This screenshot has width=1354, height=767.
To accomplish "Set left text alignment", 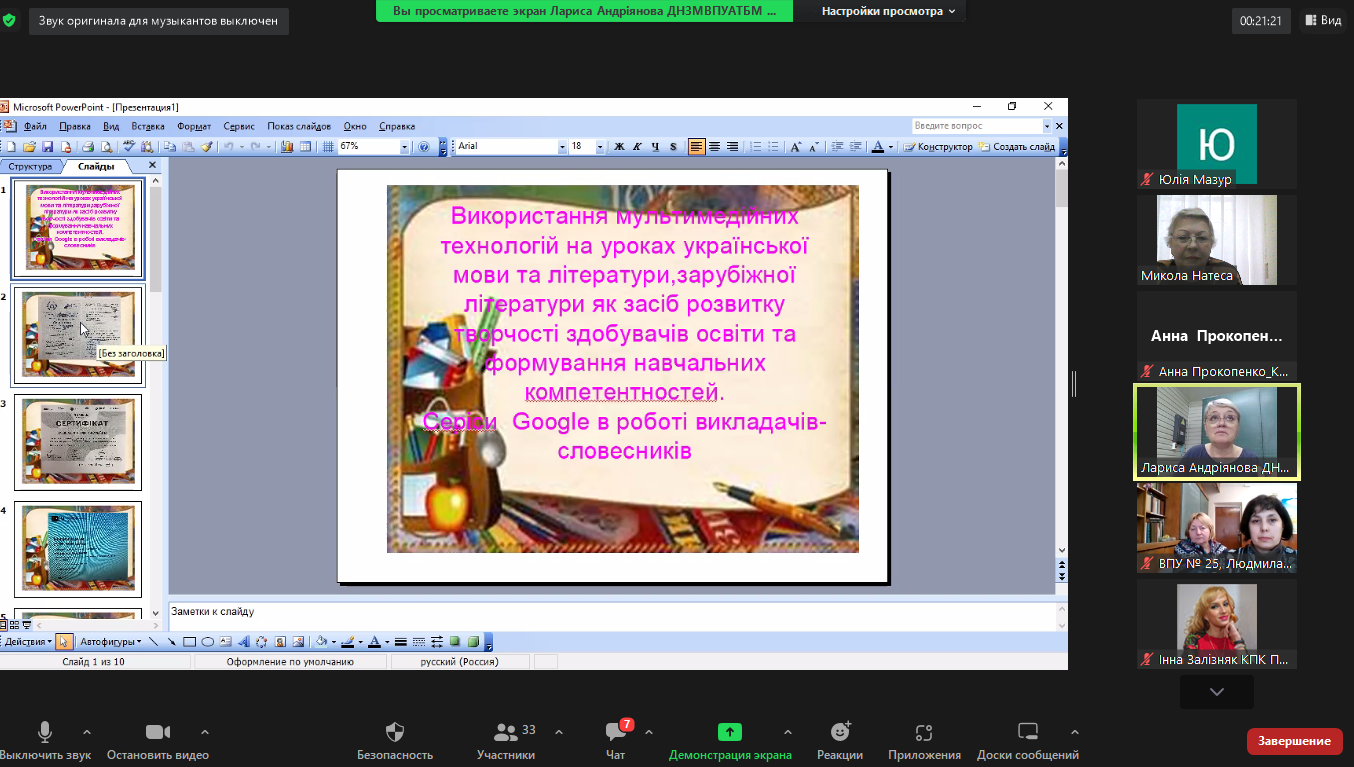I will coord(697,146).
